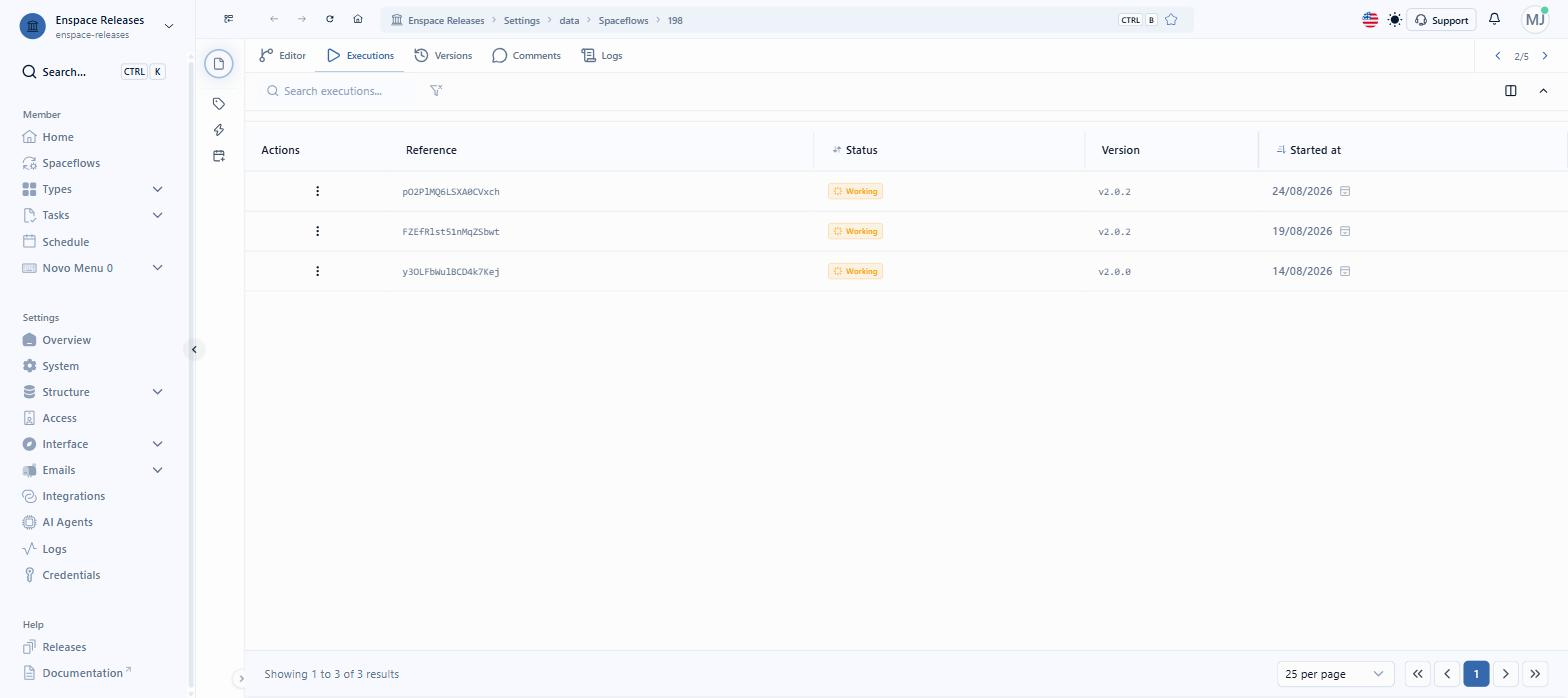
Task: Expand the Emails settings section
Action: (x=157, y=470)
